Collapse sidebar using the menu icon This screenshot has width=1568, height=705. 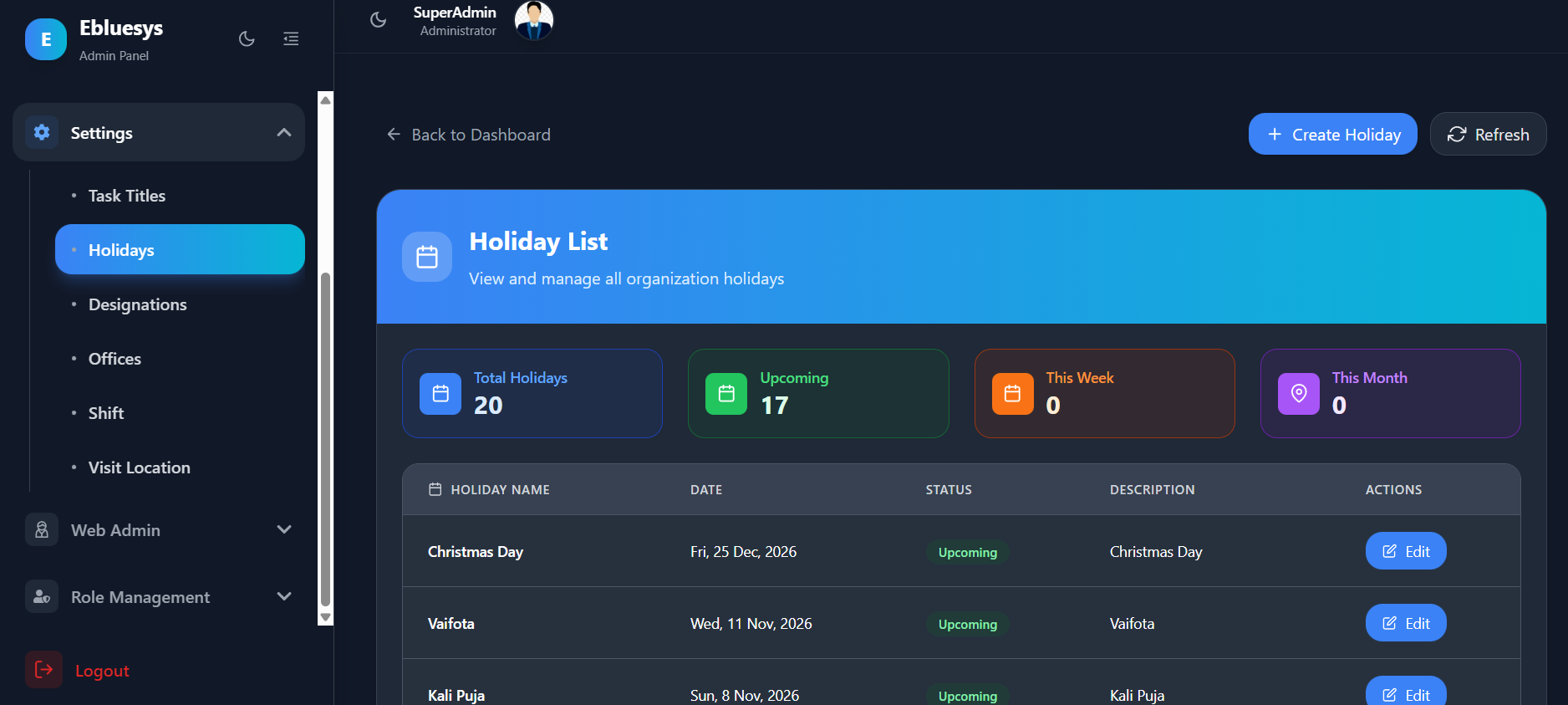pyautogui.click(x=291, y=38)
